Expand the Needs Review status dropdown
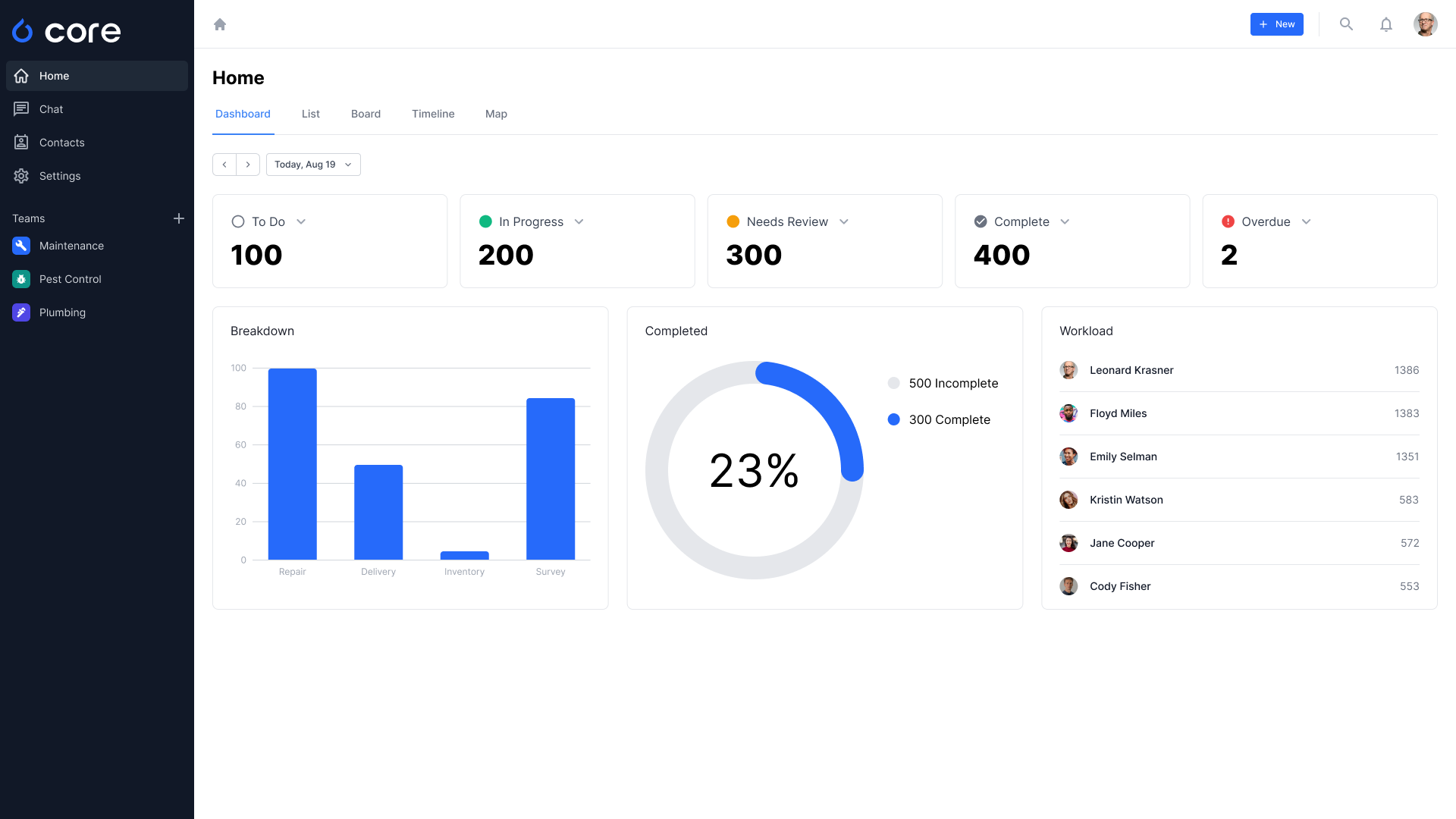 coord(844,221)
